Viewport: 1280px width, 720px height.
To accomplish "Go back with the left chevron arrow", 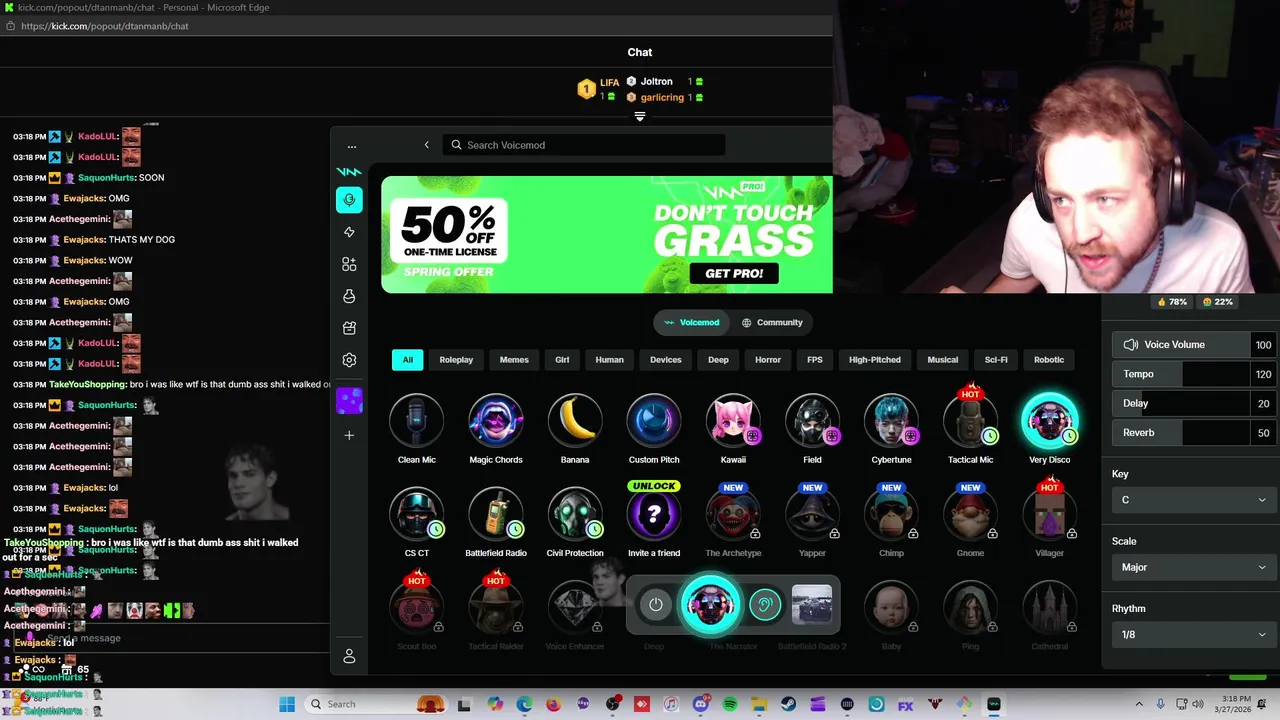I will (x=426, y=145).
